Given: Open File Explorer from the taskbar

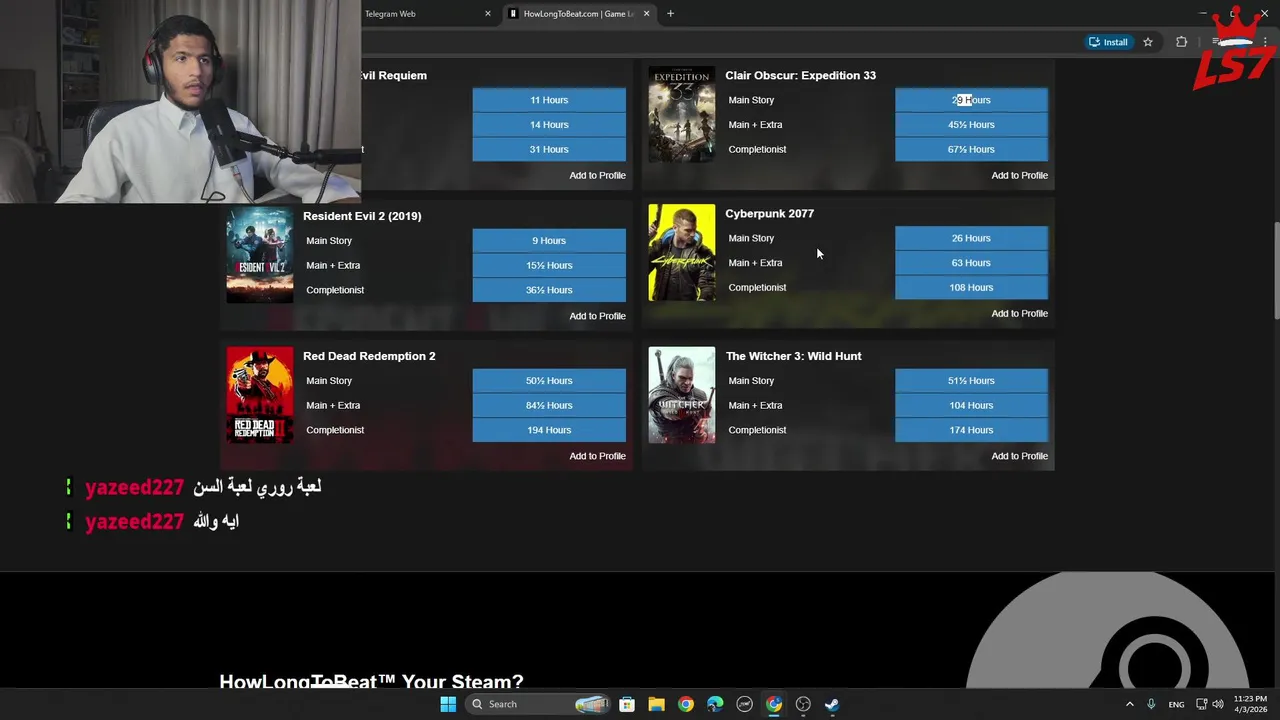Looking at the screenshot, I should [656, 704].
